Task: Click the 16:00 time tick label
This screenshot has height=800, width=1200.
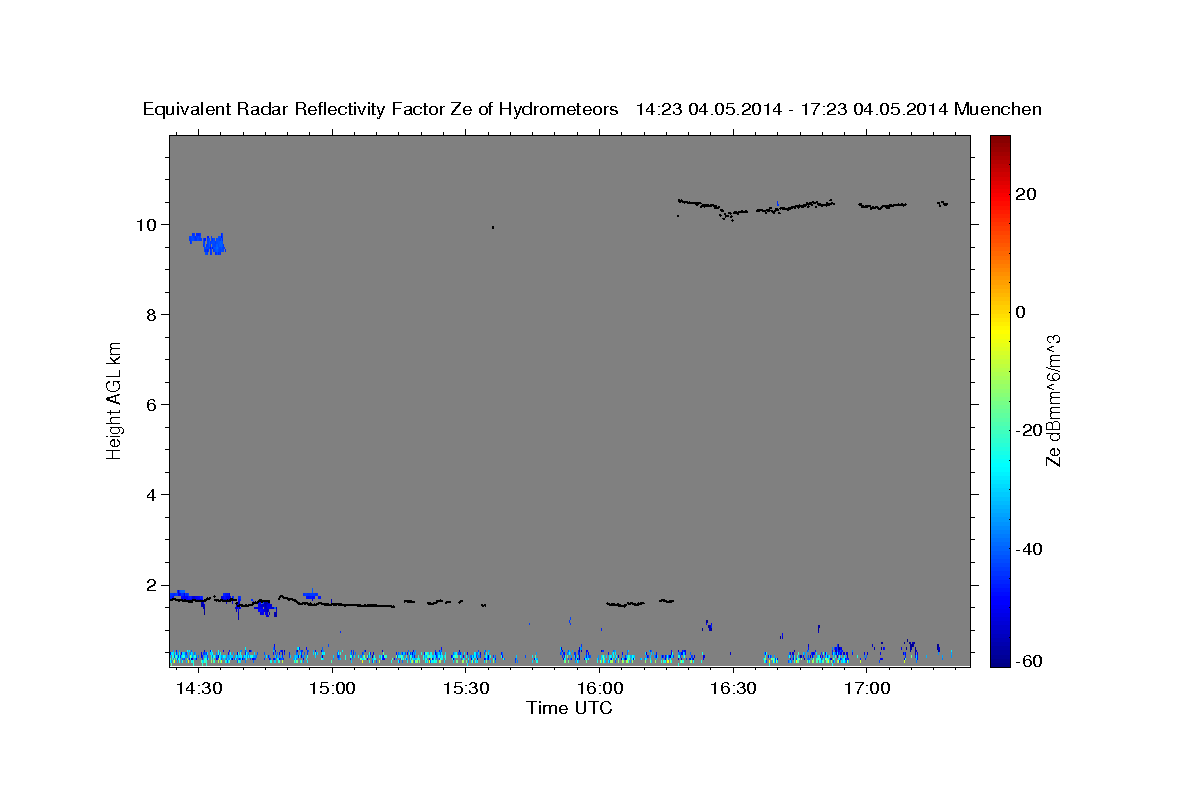Action: tap(600, 689)
